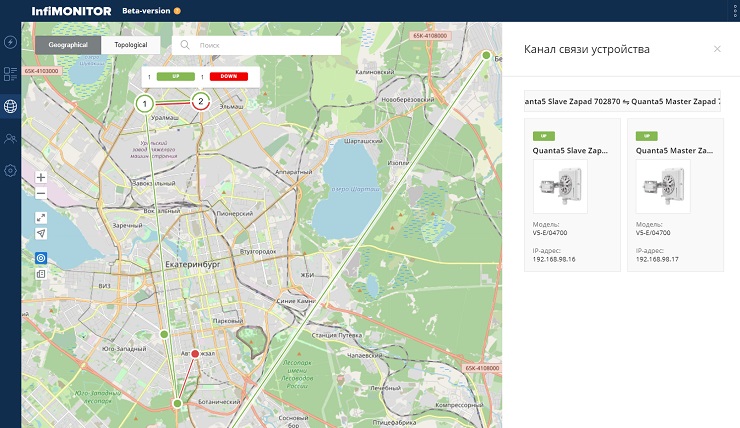Viewport: 740px width, 428px height.
Task: Select map cluster node labeled 2
Action: click(201, 101)
